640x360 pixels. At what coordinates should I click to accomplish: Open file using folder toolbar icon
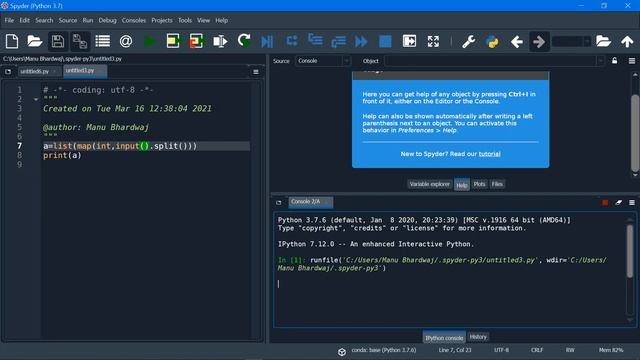35,41
